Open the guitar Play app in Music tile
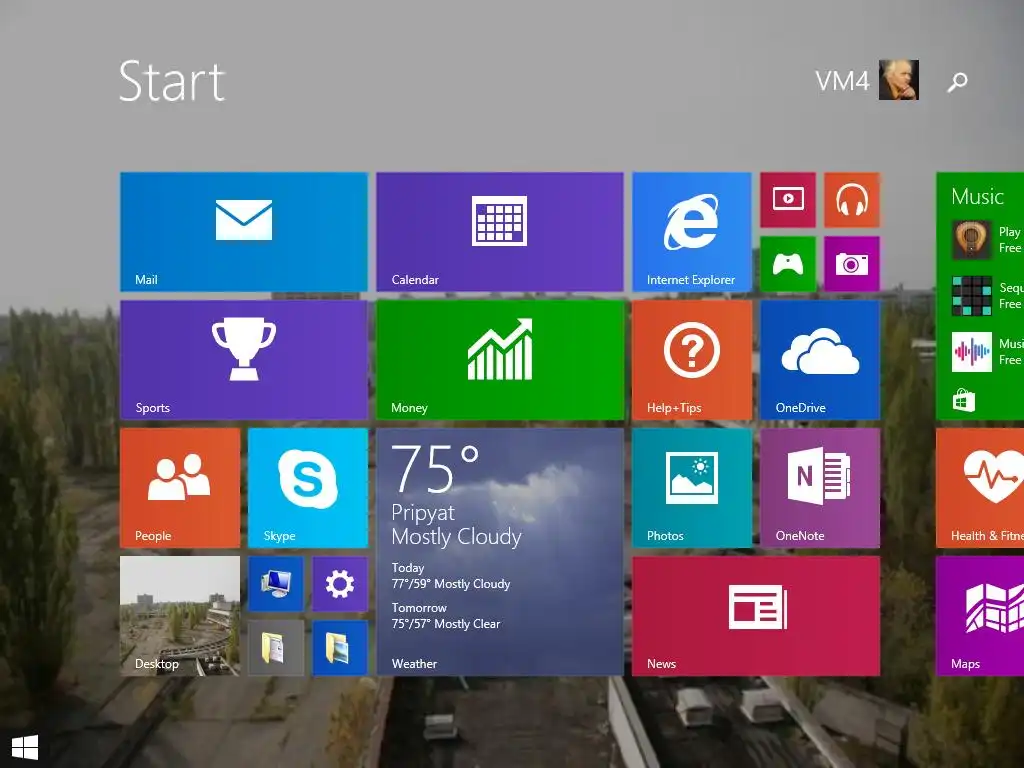The image size is (1024, 768). tap(987, 240)
